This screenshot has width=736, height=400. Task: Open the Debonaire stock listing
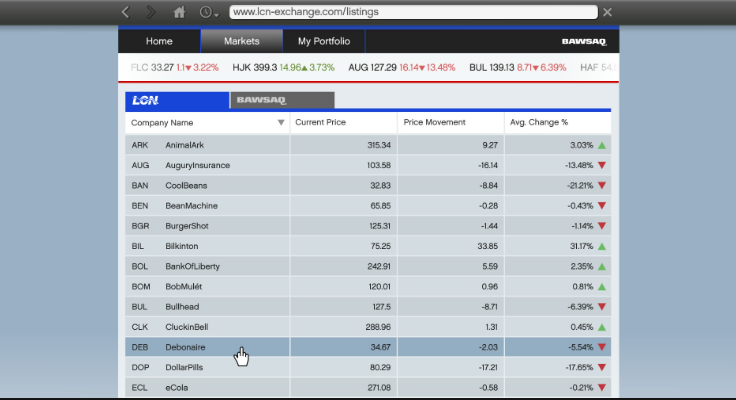(x=187, y=347)
